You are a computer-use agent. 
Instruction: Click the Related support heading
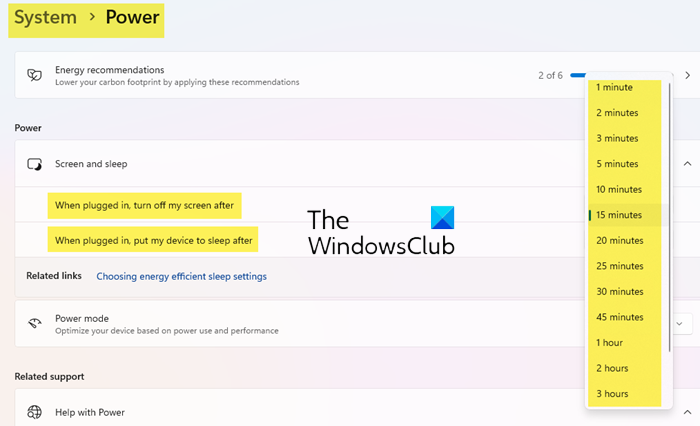(49, 376)
